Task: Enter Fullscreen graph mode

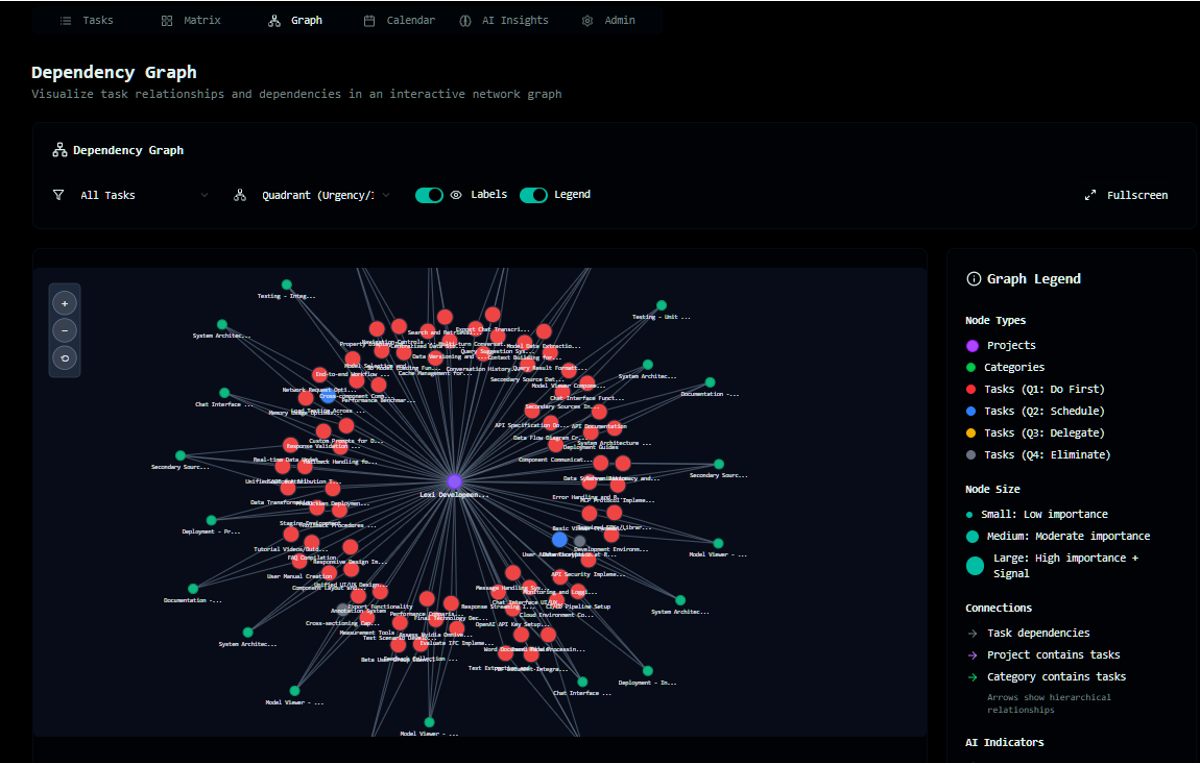Action: 1127,195
